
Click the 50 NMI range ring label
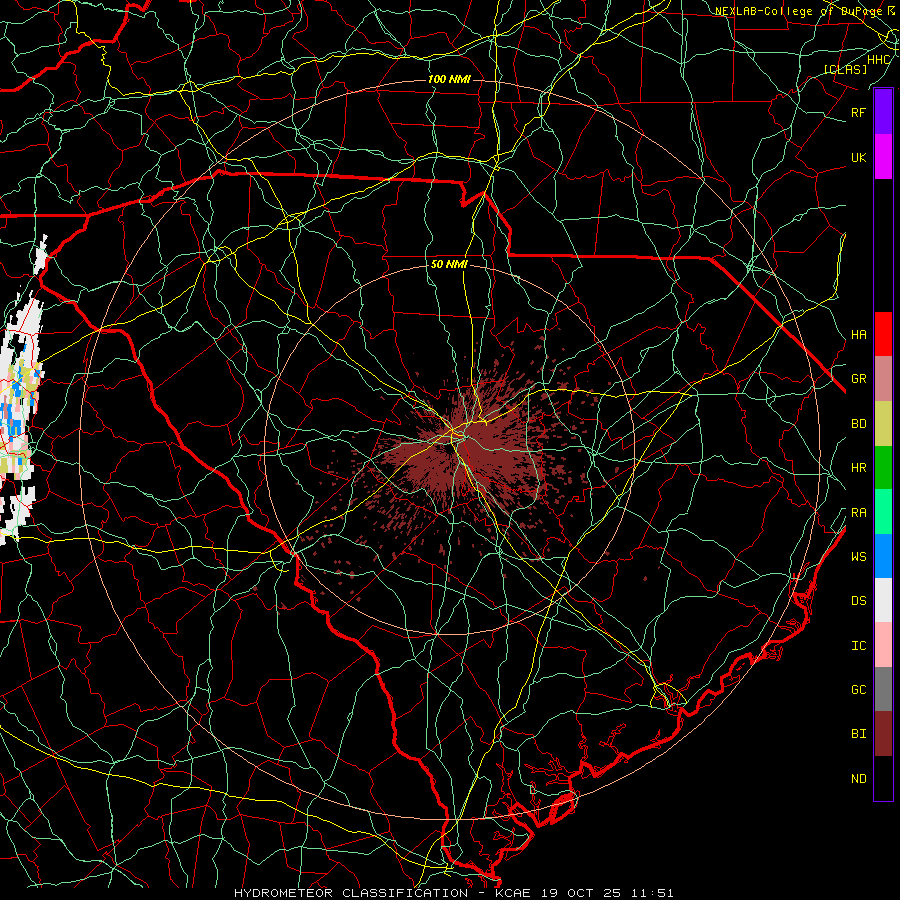tap(449, 264)
